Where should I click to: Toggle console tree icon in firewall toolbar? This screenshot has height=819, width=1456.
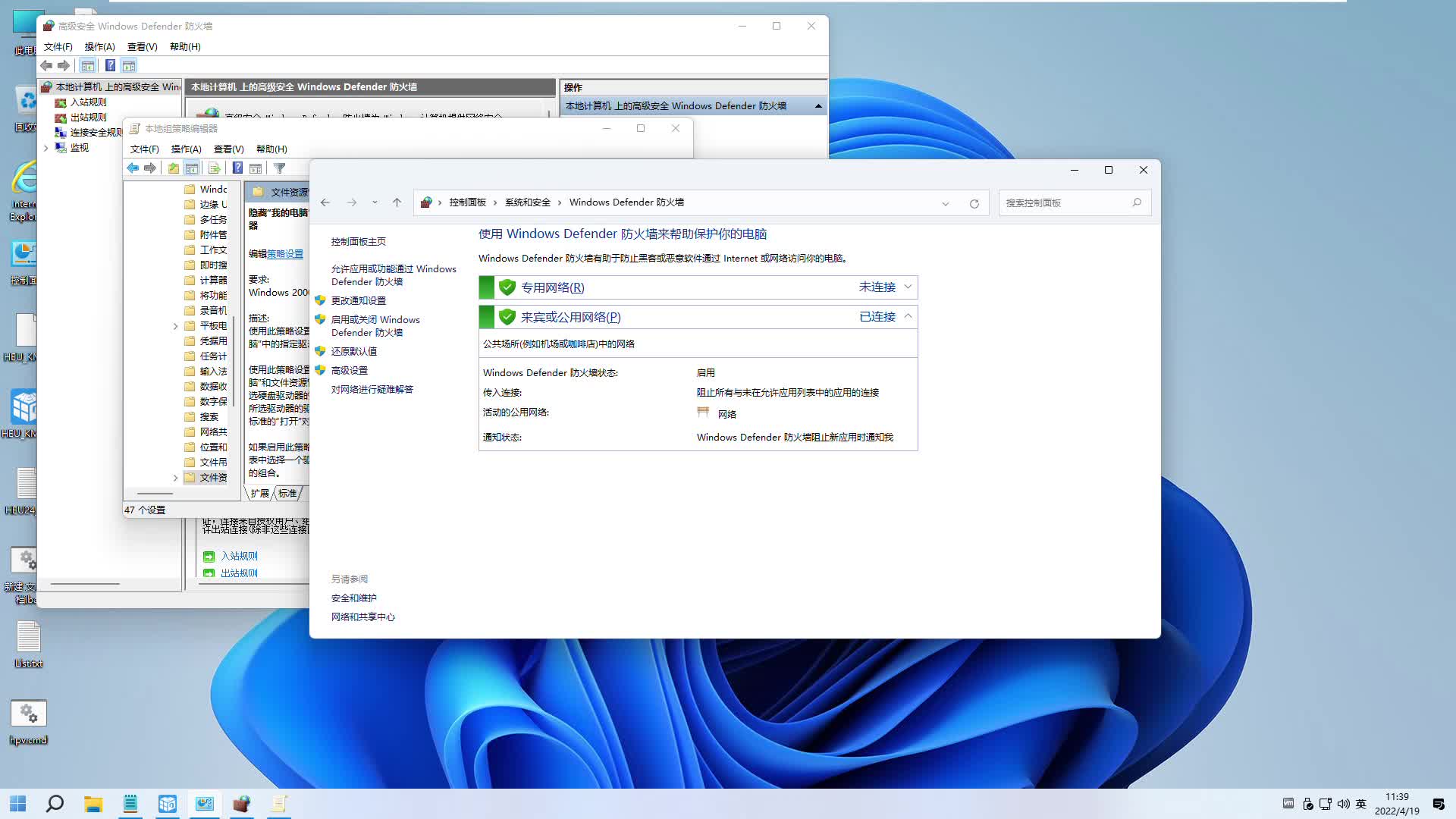[88, 66]
